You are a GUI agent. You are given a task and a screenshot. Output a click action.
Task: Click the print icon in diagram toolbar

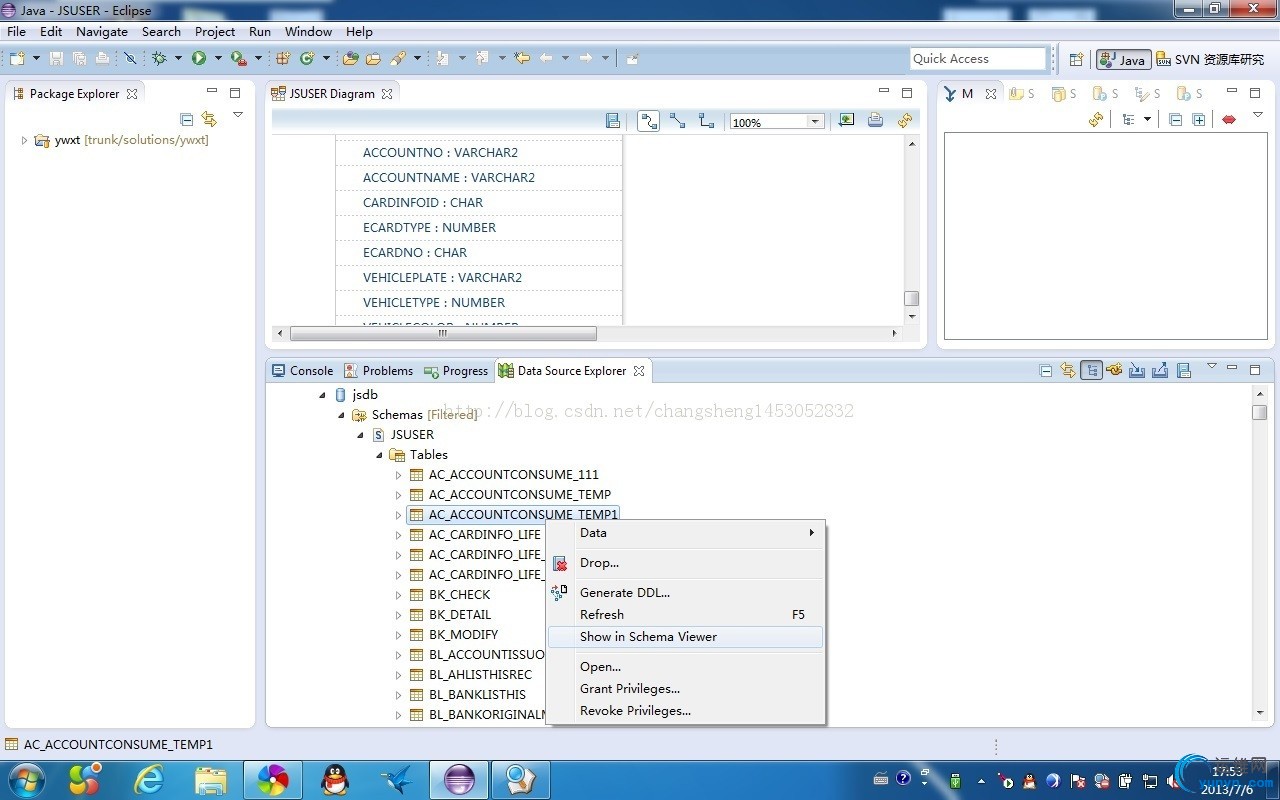coord(875,121)
